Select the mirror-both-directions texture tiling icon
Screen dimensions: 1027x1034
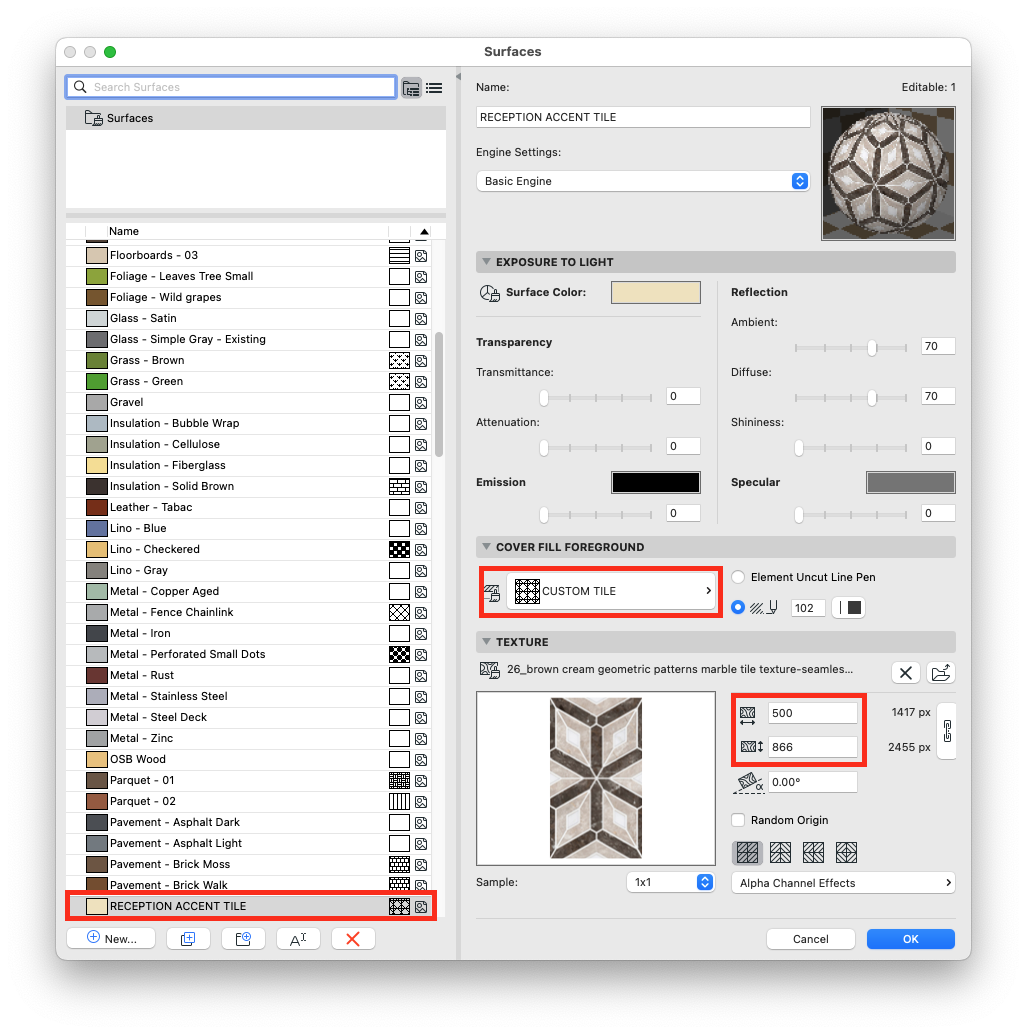(x=846, y=852)
